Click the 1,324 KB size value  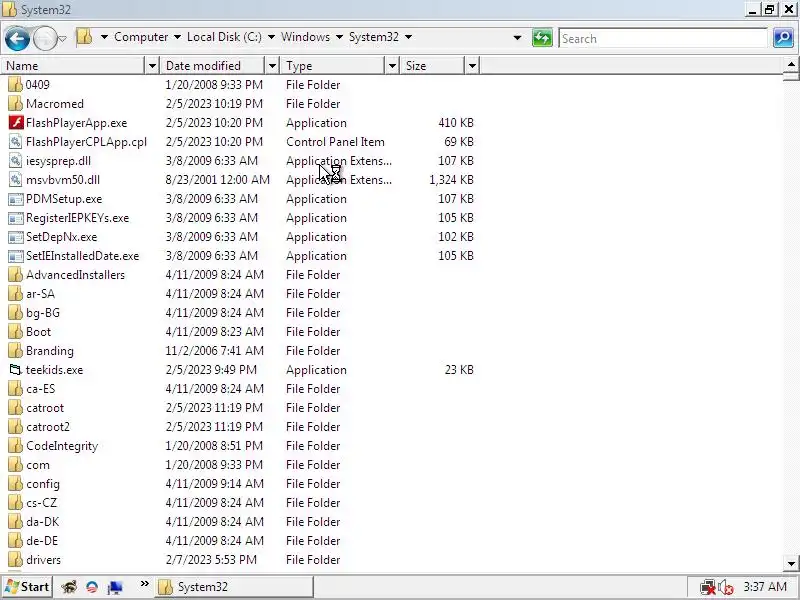point(451,180)
